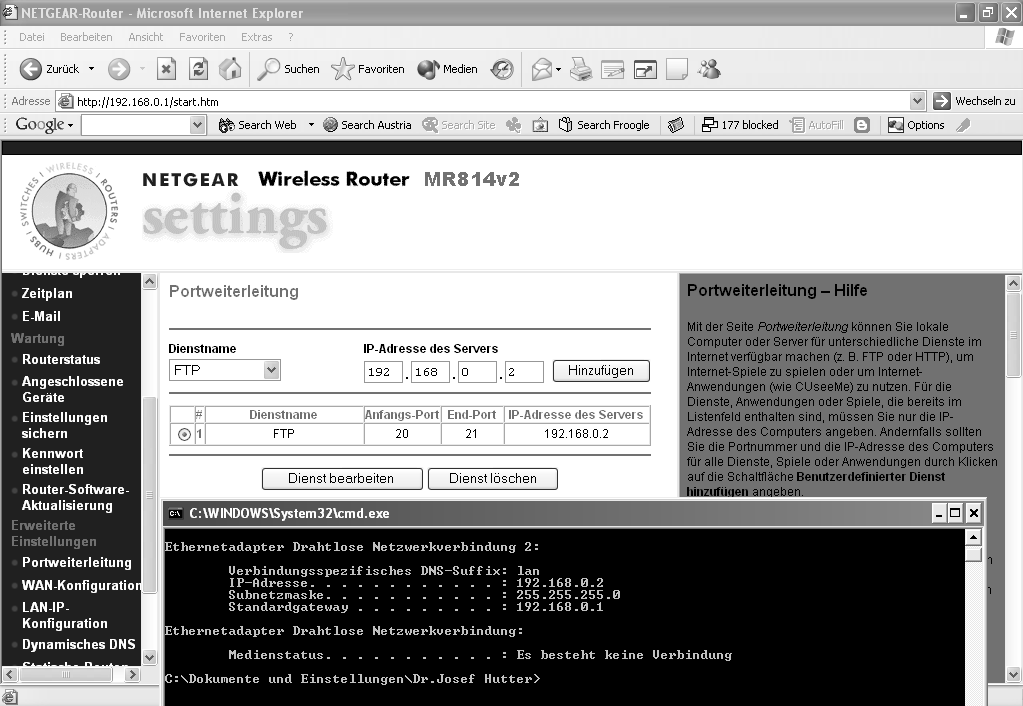Click Search Austria in Google toolbar

[x=368, y=125]
